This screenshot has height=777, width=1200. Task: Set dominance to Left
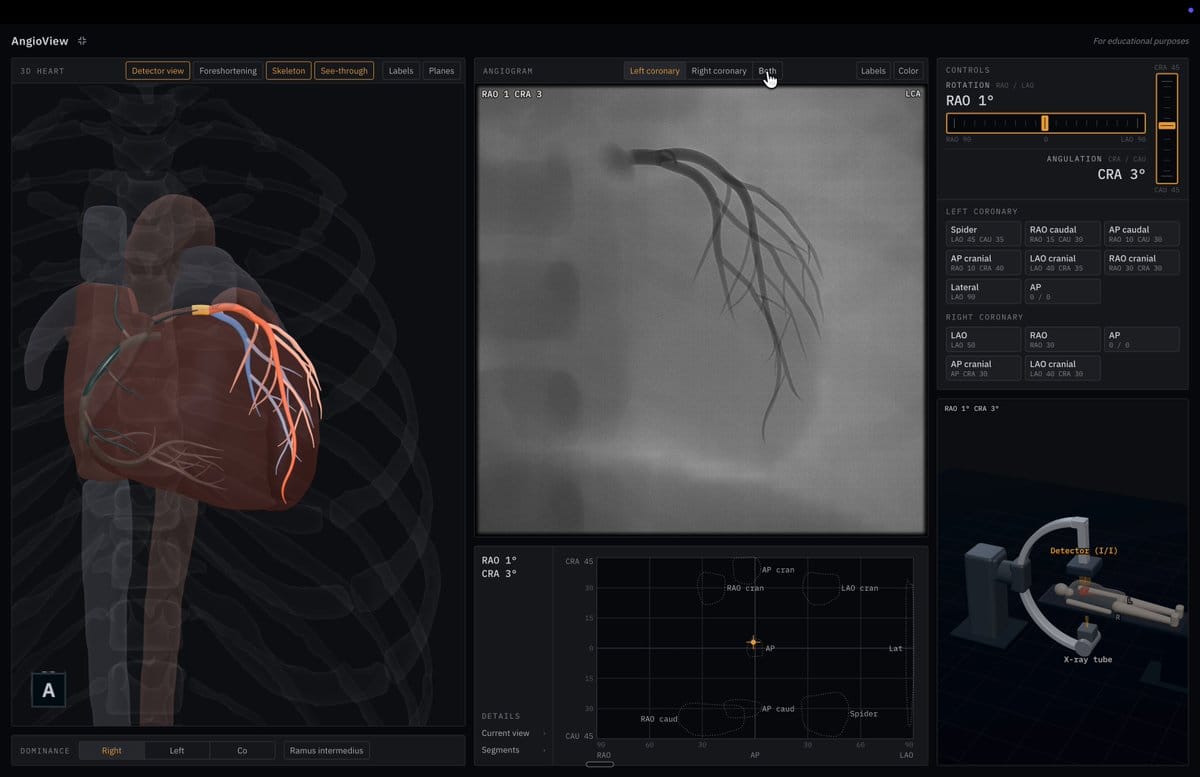pos(177,750)
